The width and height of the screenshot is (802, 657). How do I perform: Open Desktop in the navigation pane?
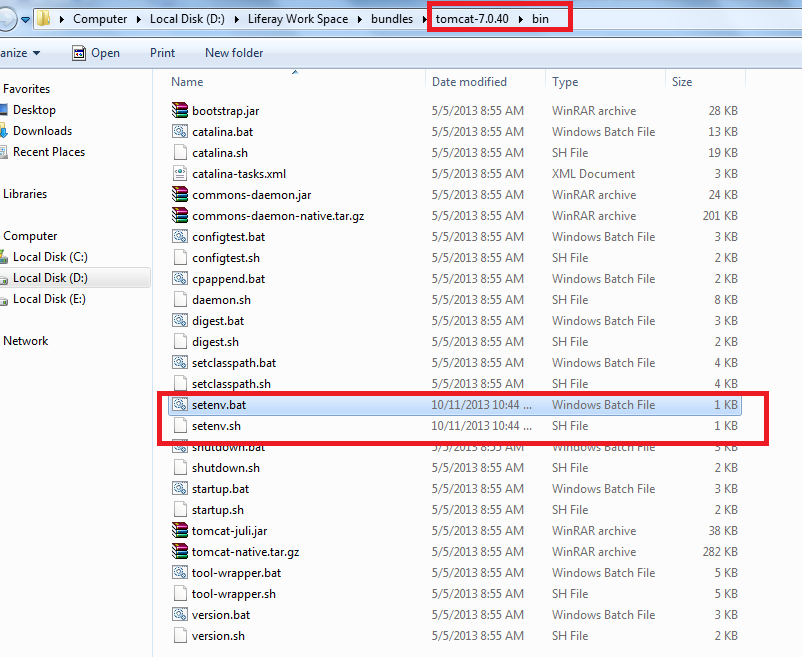point(34,110)
